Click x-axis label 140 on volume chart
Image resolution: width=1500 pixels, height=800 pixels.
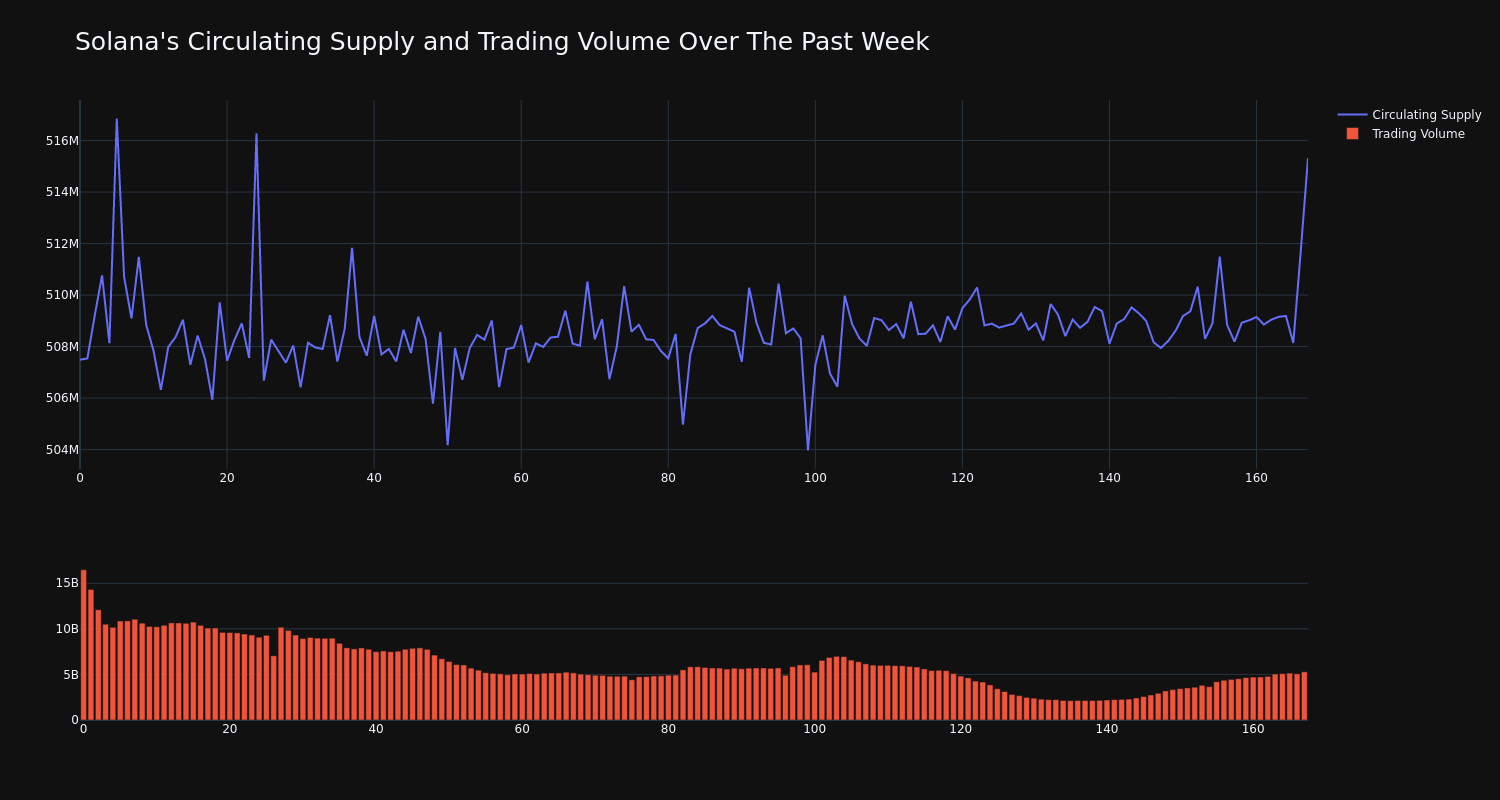click(x=1107, y=729)
